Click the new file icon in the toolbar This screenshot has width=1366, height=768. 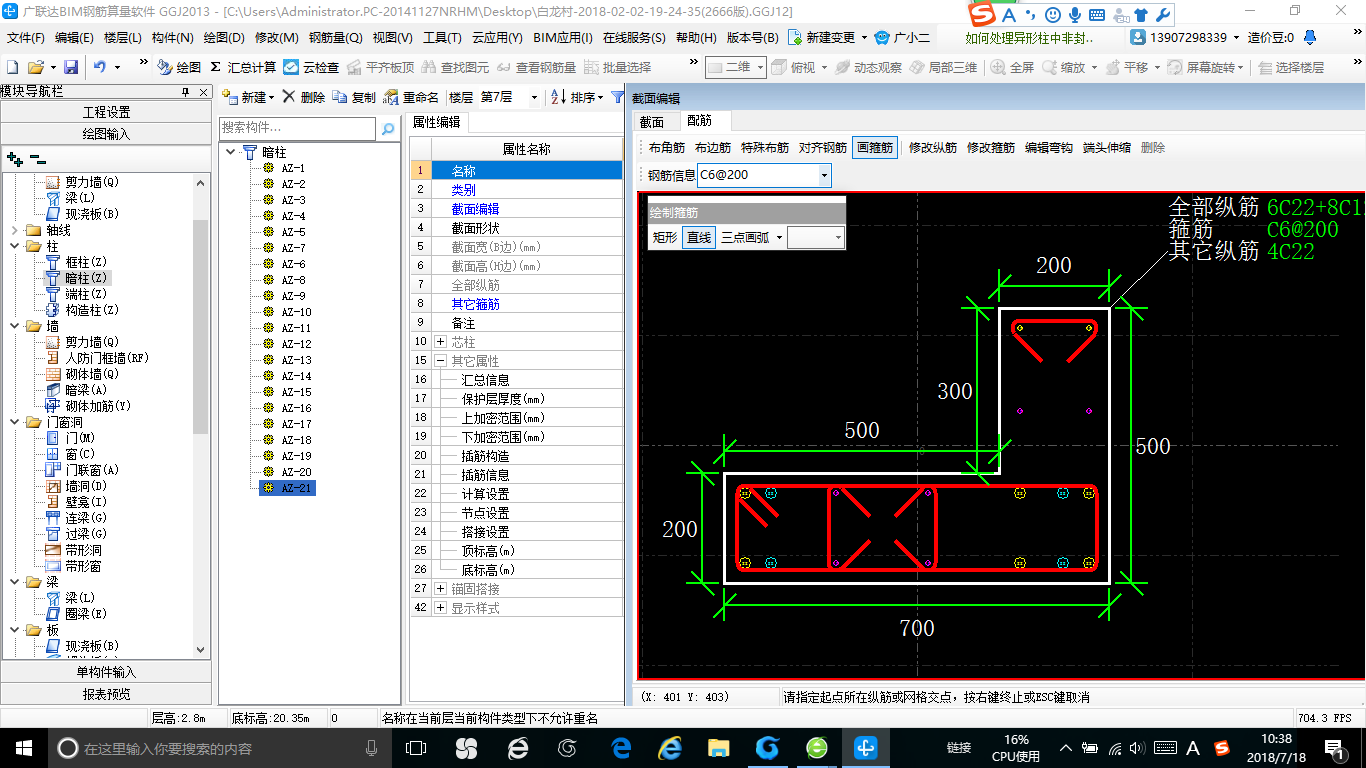click(x=12, y=67)
